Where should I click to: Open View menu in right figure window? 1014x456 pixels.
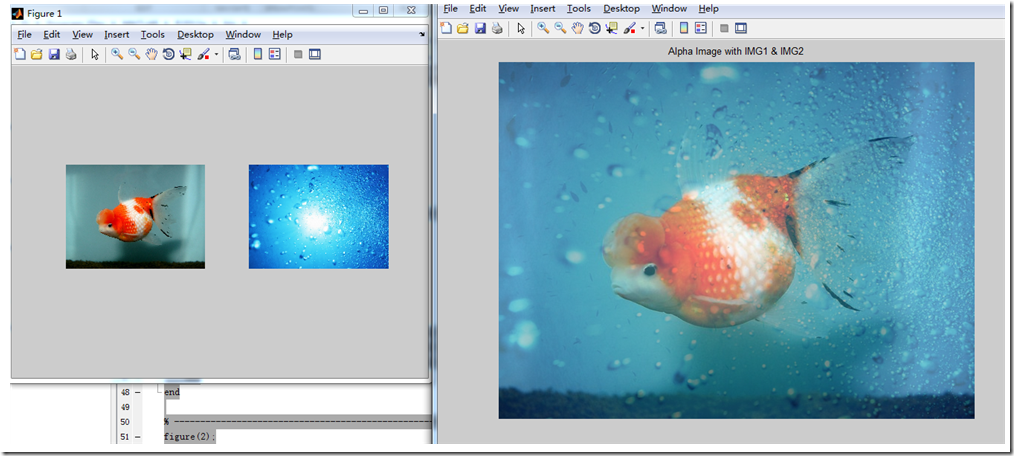508,8
